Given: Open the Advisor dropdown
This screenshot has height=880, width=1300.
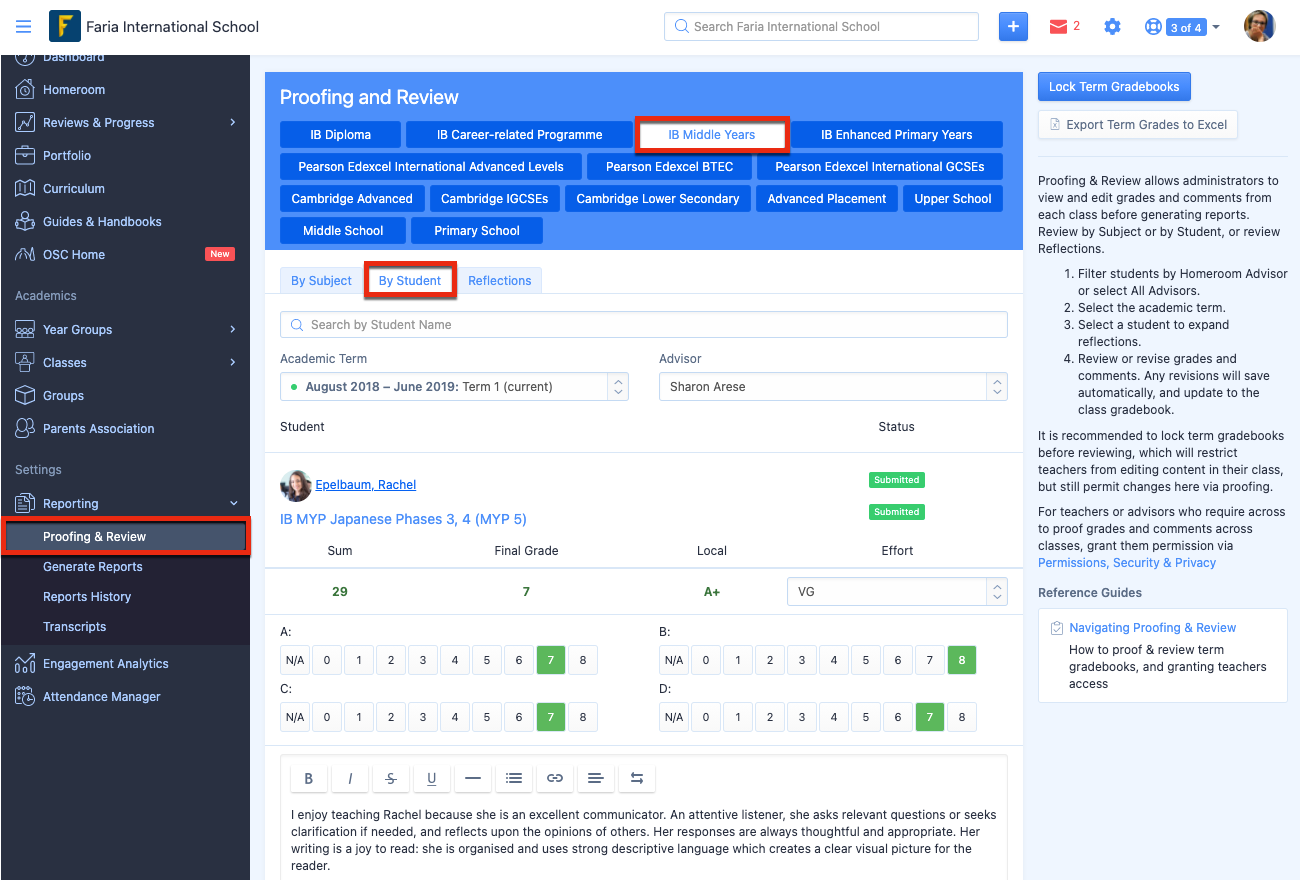Looking at the screenshot, I should click(x=833, y=387).
